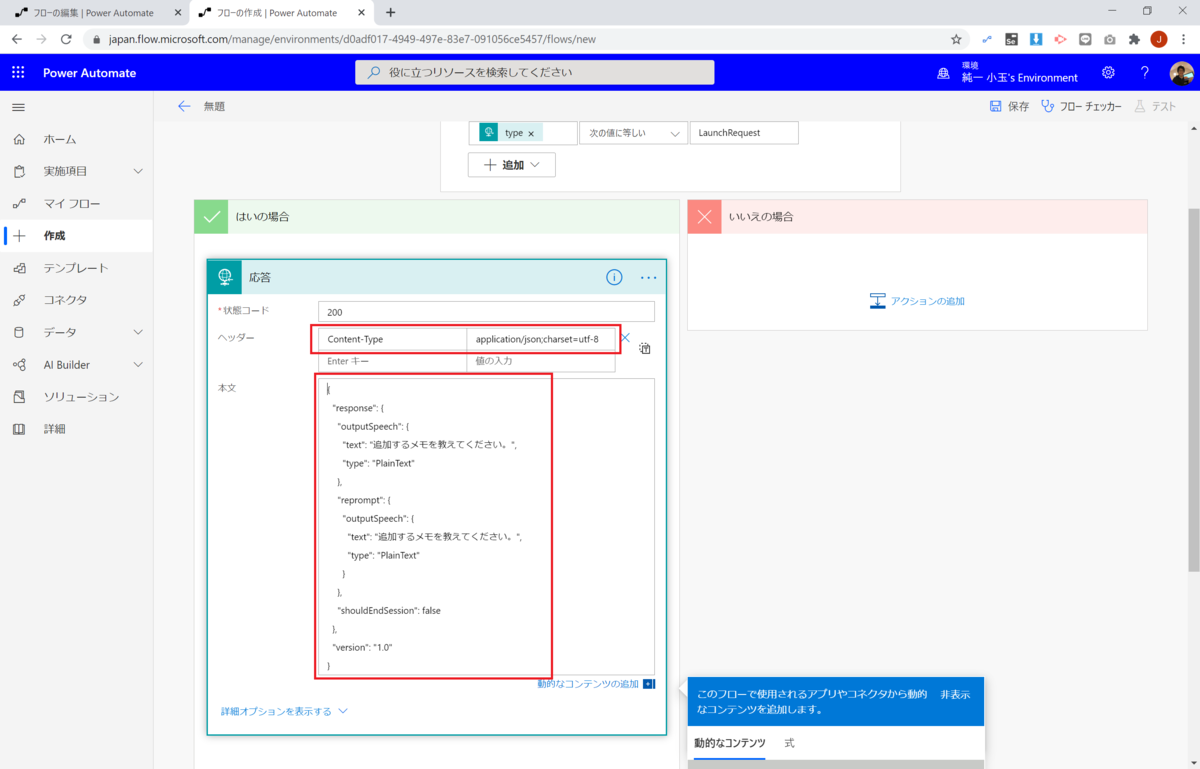Click the 無題 flow title
This screenshot has height=769, width=1200.
click(214, 106)
